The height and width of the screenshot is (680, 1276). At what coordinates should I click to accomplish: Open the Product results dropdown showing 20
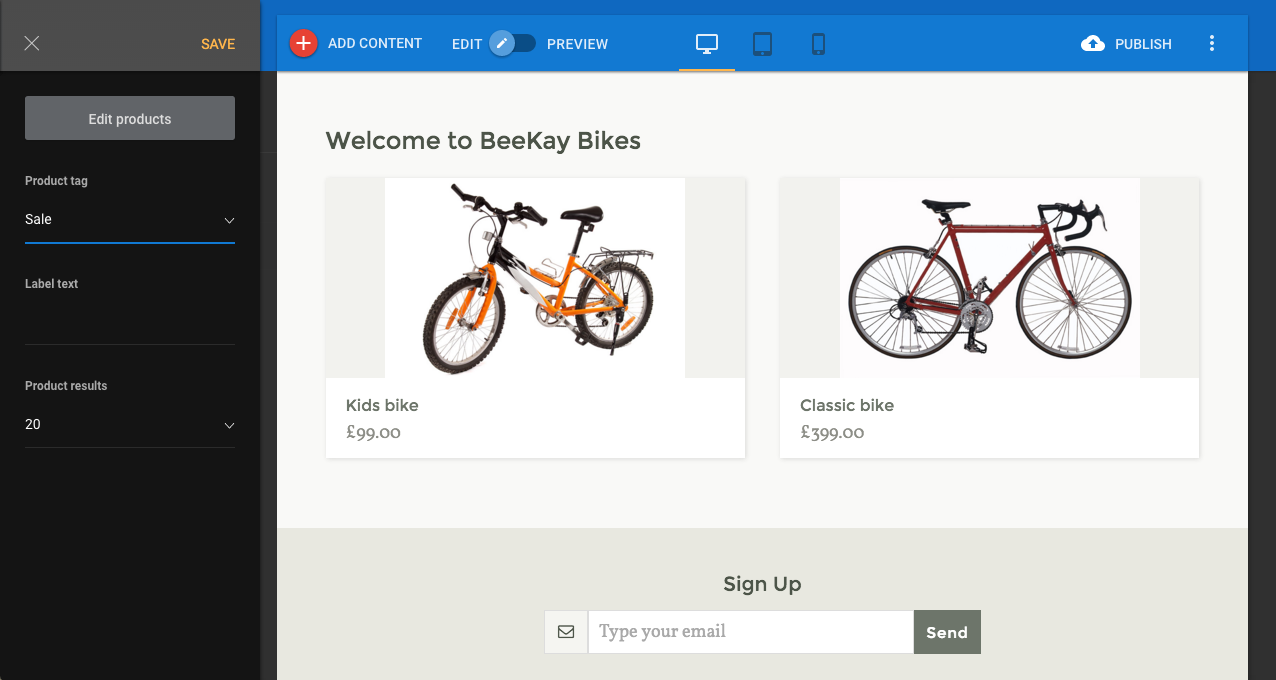click(x=130, y=425)
